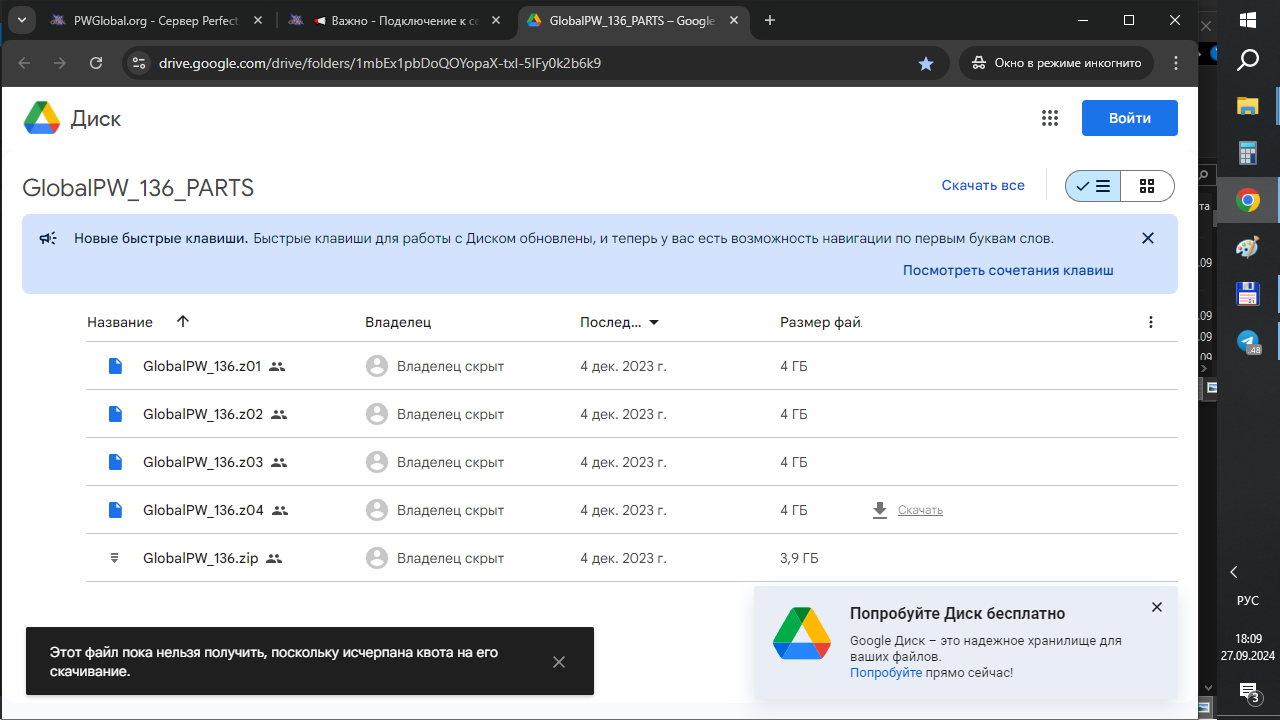Image resolution: width=1280 pixels, height=720 pixels.
Task: Switch to list view layout
Action: [x=1093, y=186]
